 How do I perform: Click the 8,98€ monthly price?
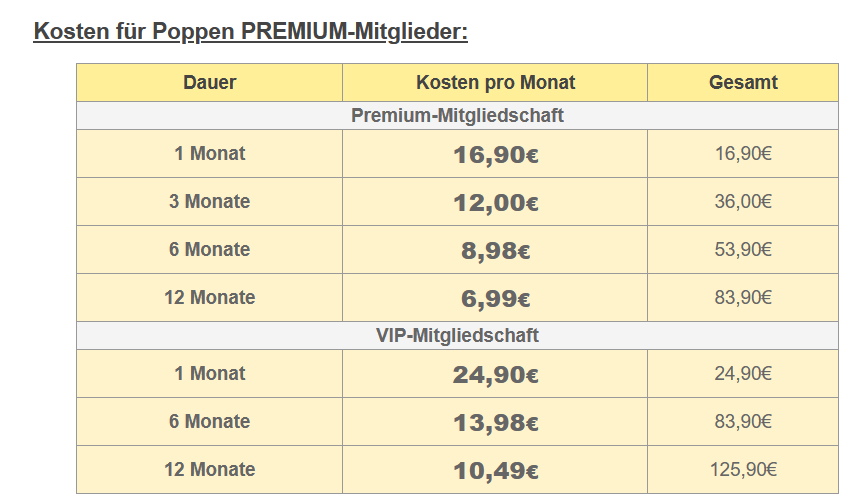495,251
